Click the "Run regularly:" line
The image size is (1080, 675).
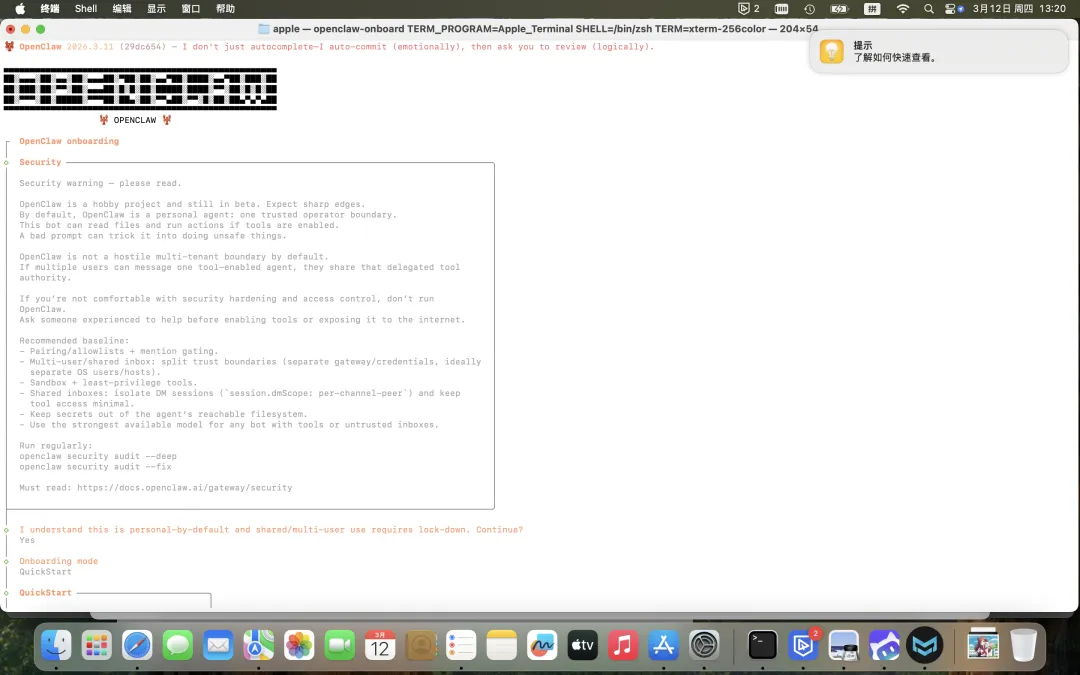coord(56,446)
